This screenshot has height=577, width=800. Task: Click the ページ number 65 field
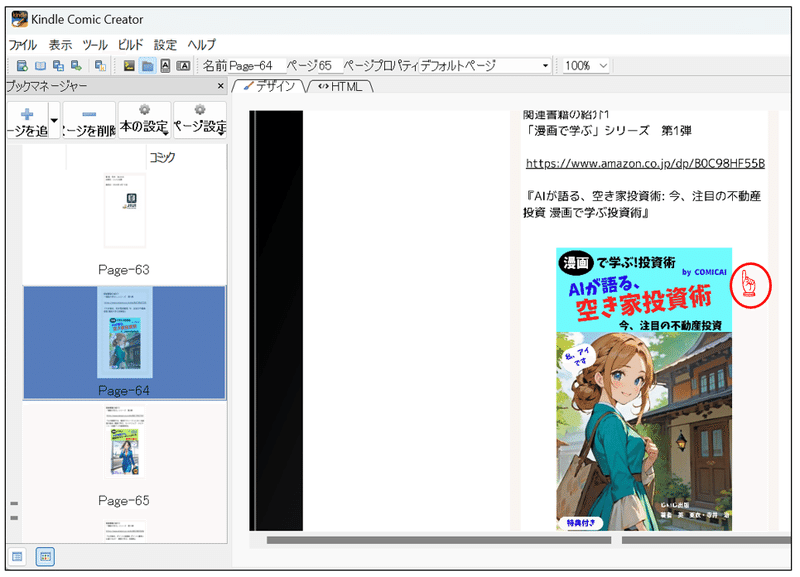coord(331,66)
